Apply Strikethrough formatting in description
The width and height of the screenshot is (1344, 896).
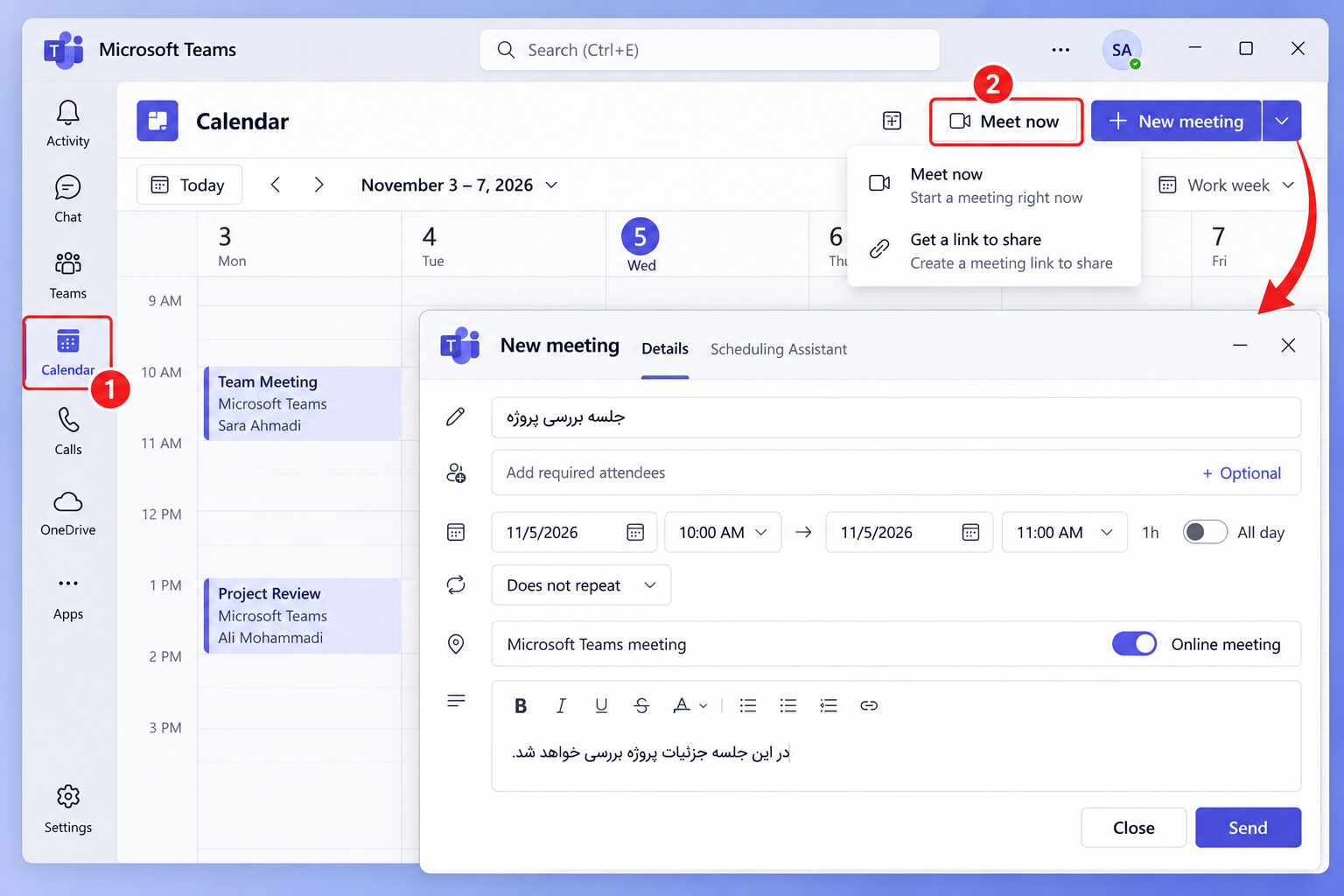[x=641, y=705]
